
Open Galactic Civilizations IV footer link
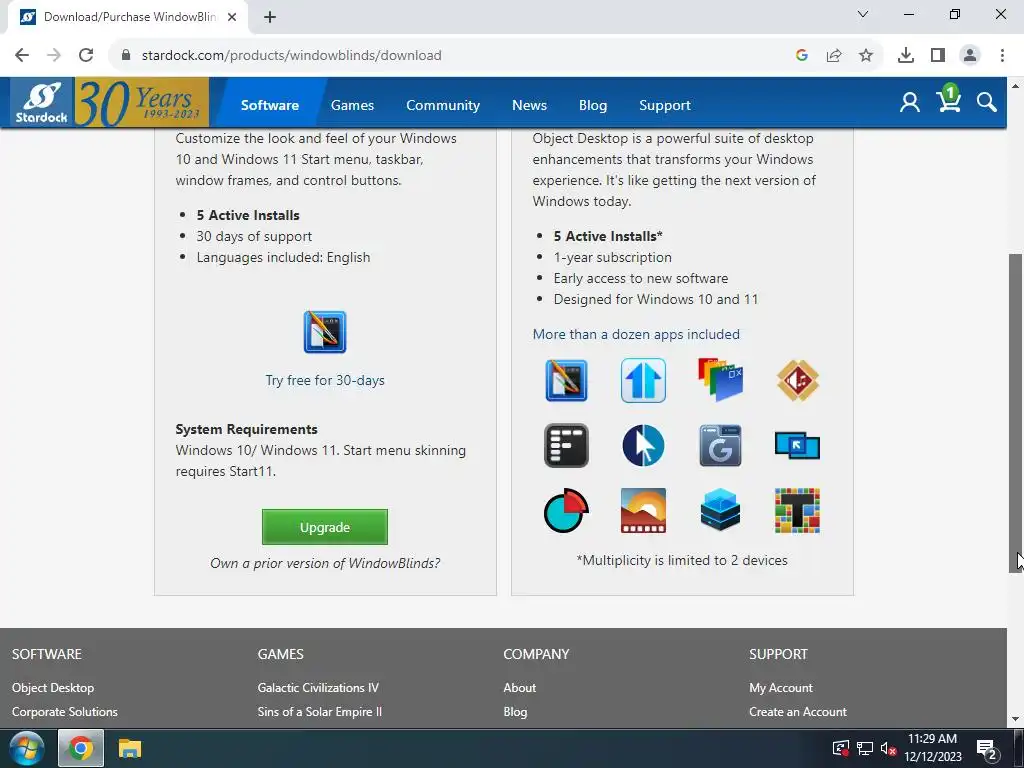318,688
